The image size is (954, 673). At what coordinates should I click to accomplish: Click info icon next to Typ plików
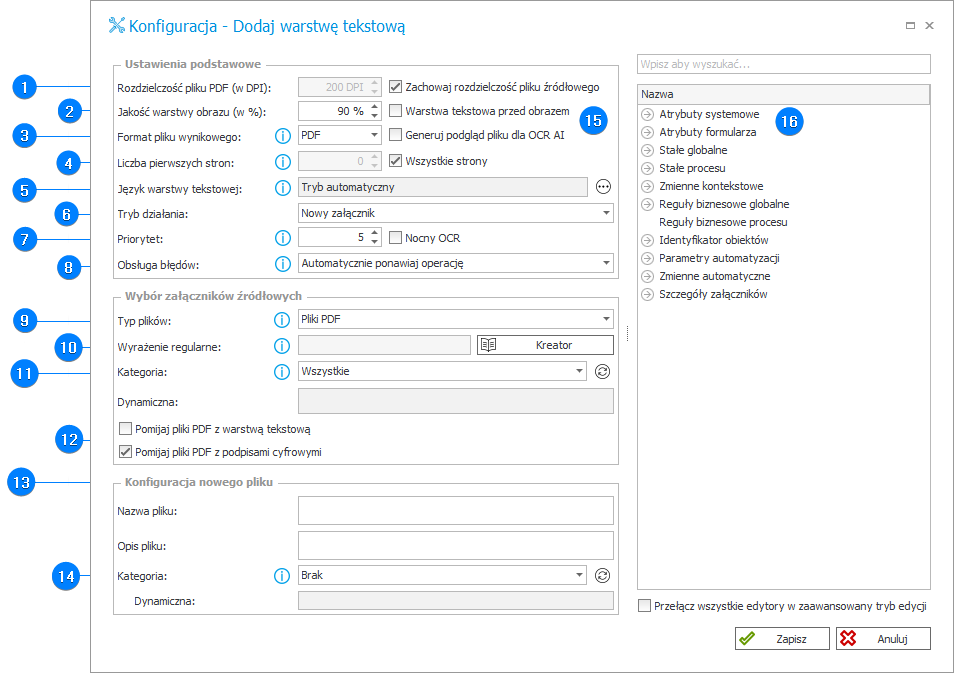(282, 320)
